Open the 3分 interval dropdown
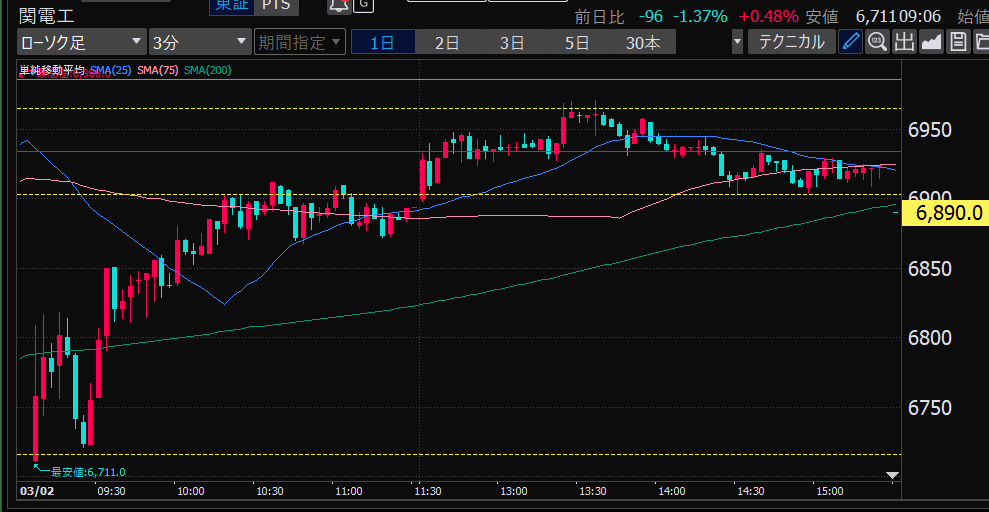 [x=199, y=42]
